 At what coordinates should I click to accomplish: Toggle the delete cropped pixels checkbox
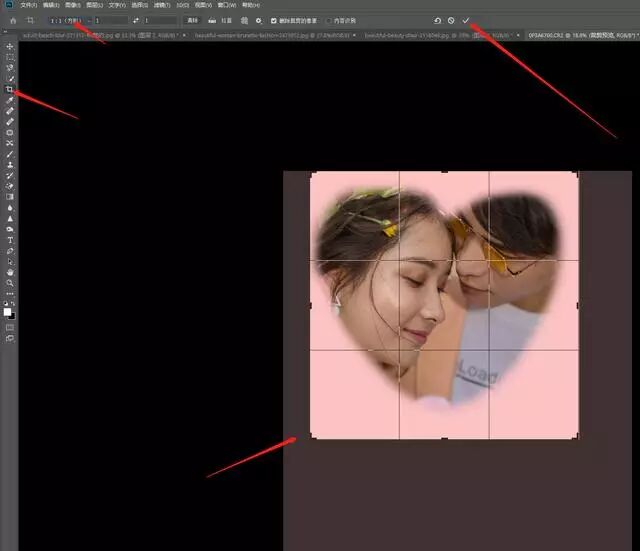(x=274, y=20)
